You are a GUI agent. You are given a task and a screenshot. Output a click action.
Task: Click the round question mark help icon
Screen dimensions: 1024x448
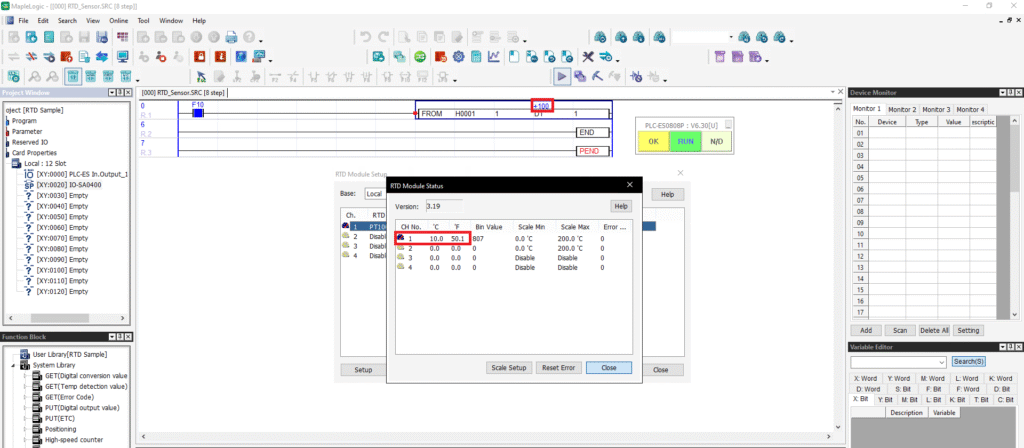(249, 37)
